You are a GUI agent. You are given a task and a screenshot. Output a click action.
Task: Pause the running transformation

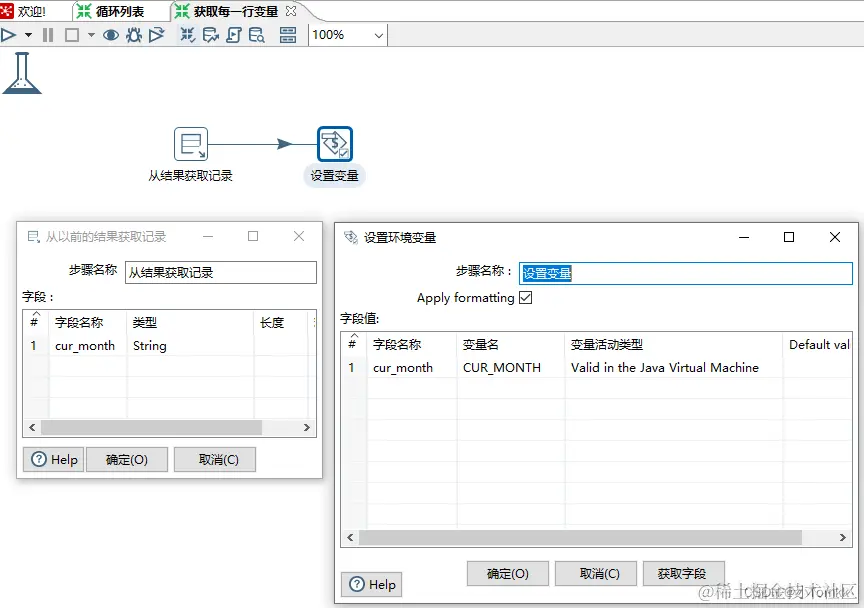click(x=48, y=35)
